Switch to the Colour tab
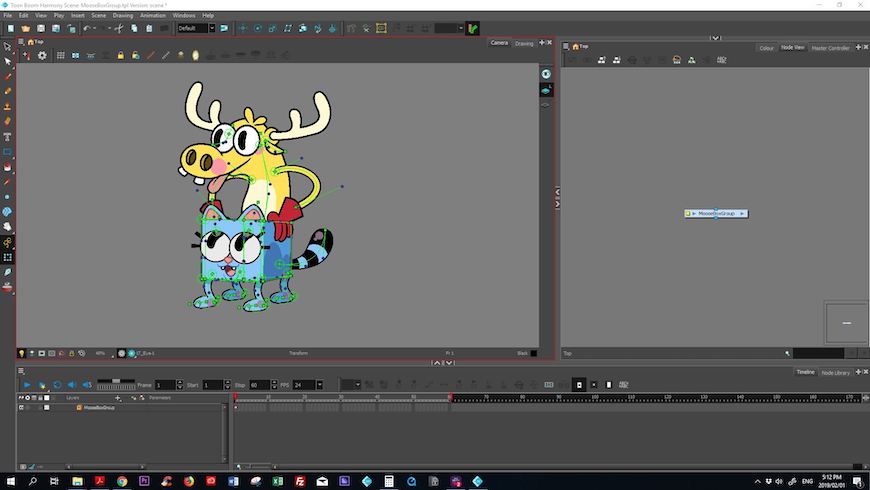The width and height of the screenshot is (870, 490). pos(766,48)
